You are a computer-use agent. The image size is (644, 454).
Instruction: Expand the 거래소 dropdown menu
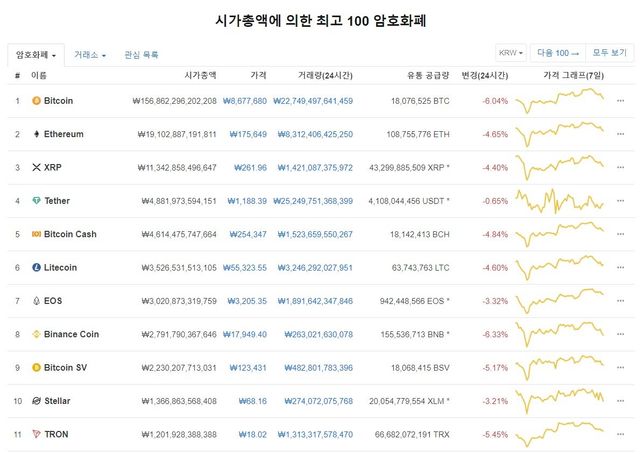90,54
